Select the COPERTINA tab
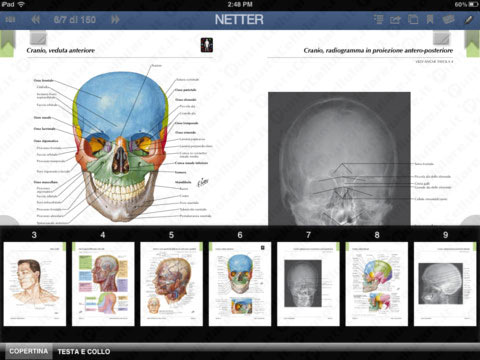Viewport: 480px width, 360px height. point(28,351)
